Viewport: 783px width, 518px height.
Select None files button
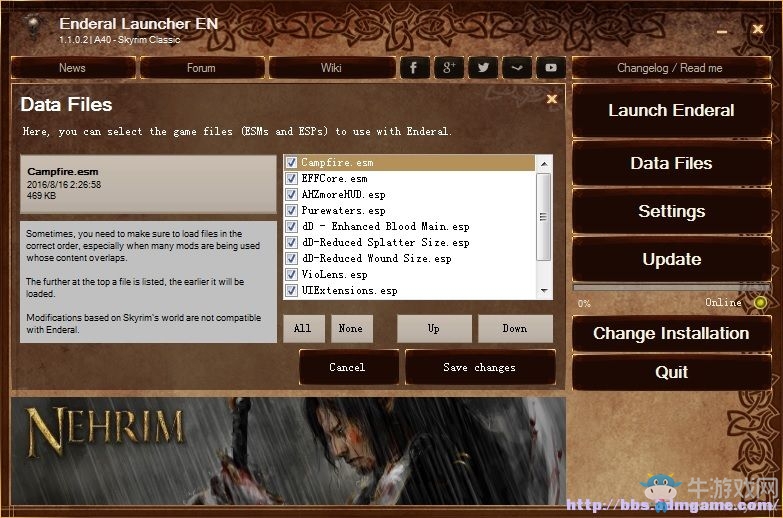(x=352, y=328)
